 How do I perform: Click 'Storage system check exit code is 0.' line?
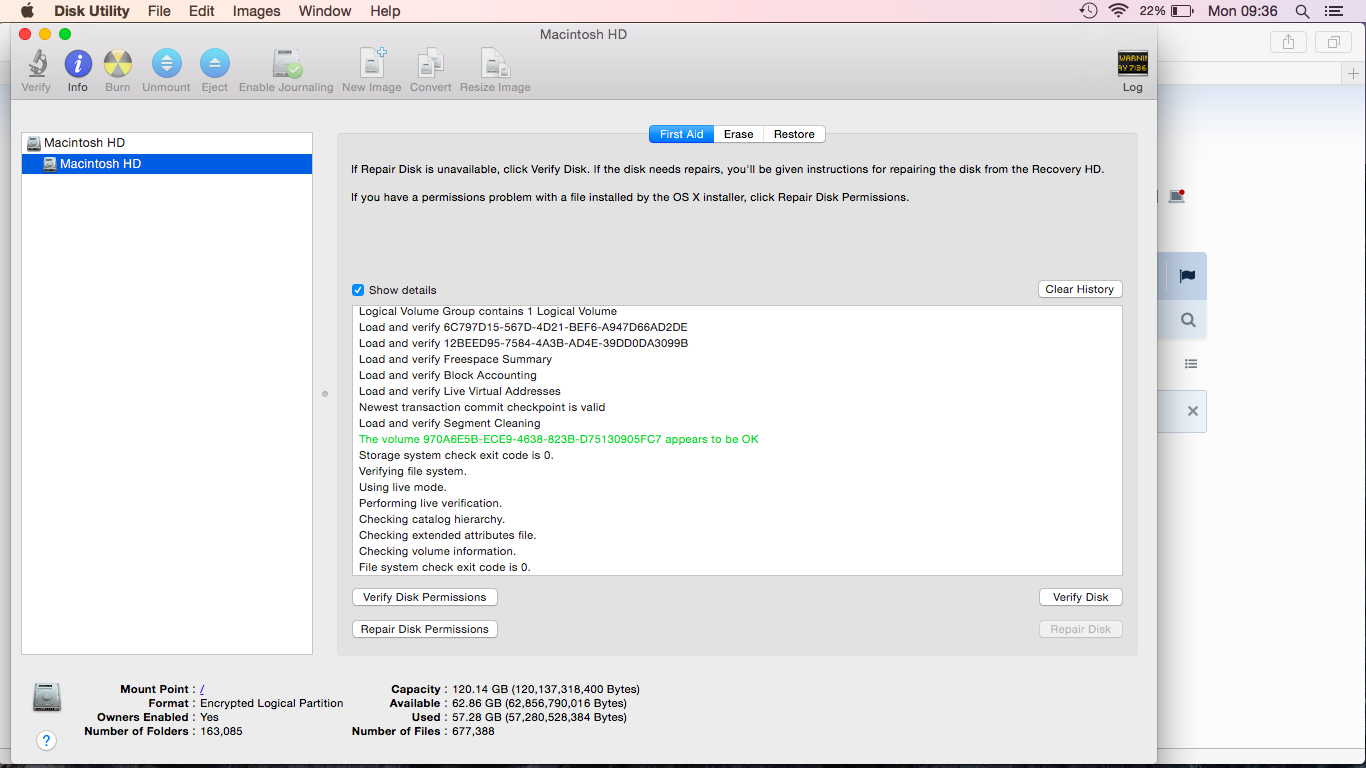click(456, 455)
